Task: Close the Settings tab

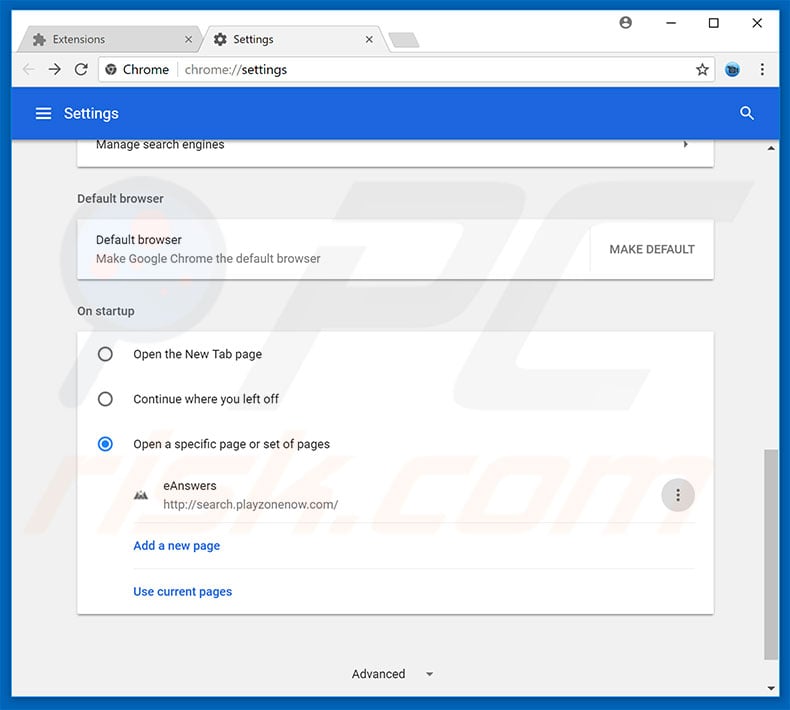Action: click(x=369, y=39)
